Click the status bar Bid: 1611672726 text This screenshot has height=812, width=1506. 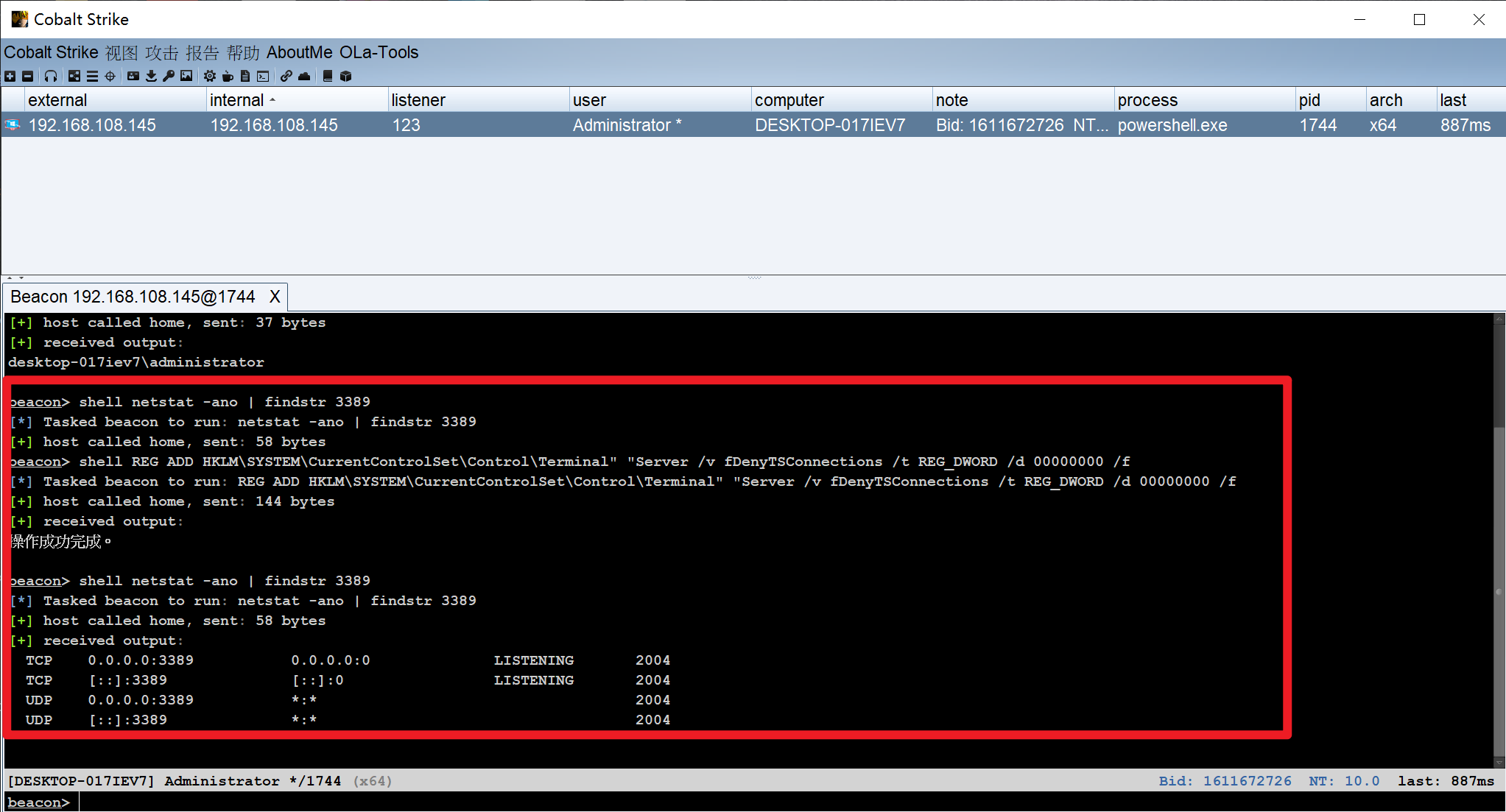click(x=1225, y=781)
